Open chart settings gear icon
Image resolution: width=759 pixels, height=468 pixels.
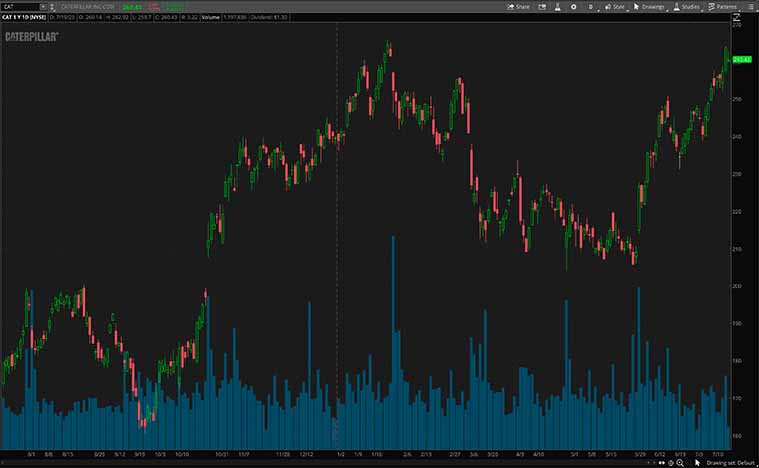point(573,6)
